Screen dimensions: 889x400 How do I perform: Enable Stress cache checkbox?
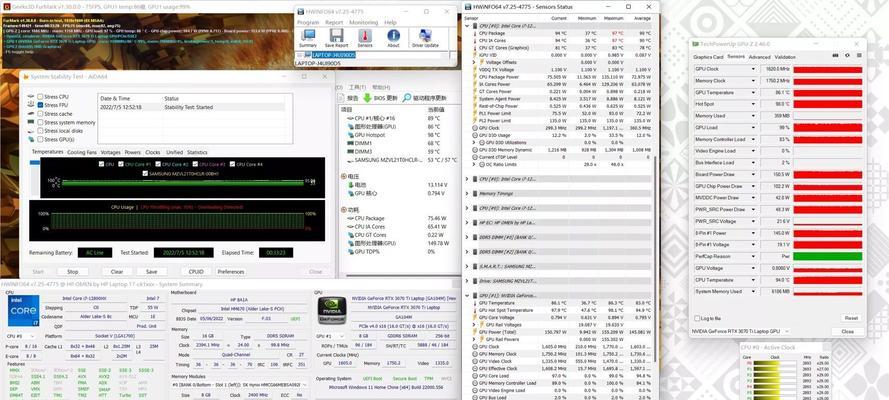pos(40,114)
